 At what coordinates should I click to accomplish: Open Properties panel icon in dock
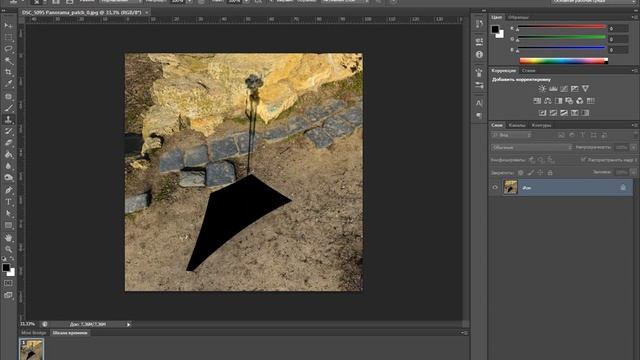(479, 41)
